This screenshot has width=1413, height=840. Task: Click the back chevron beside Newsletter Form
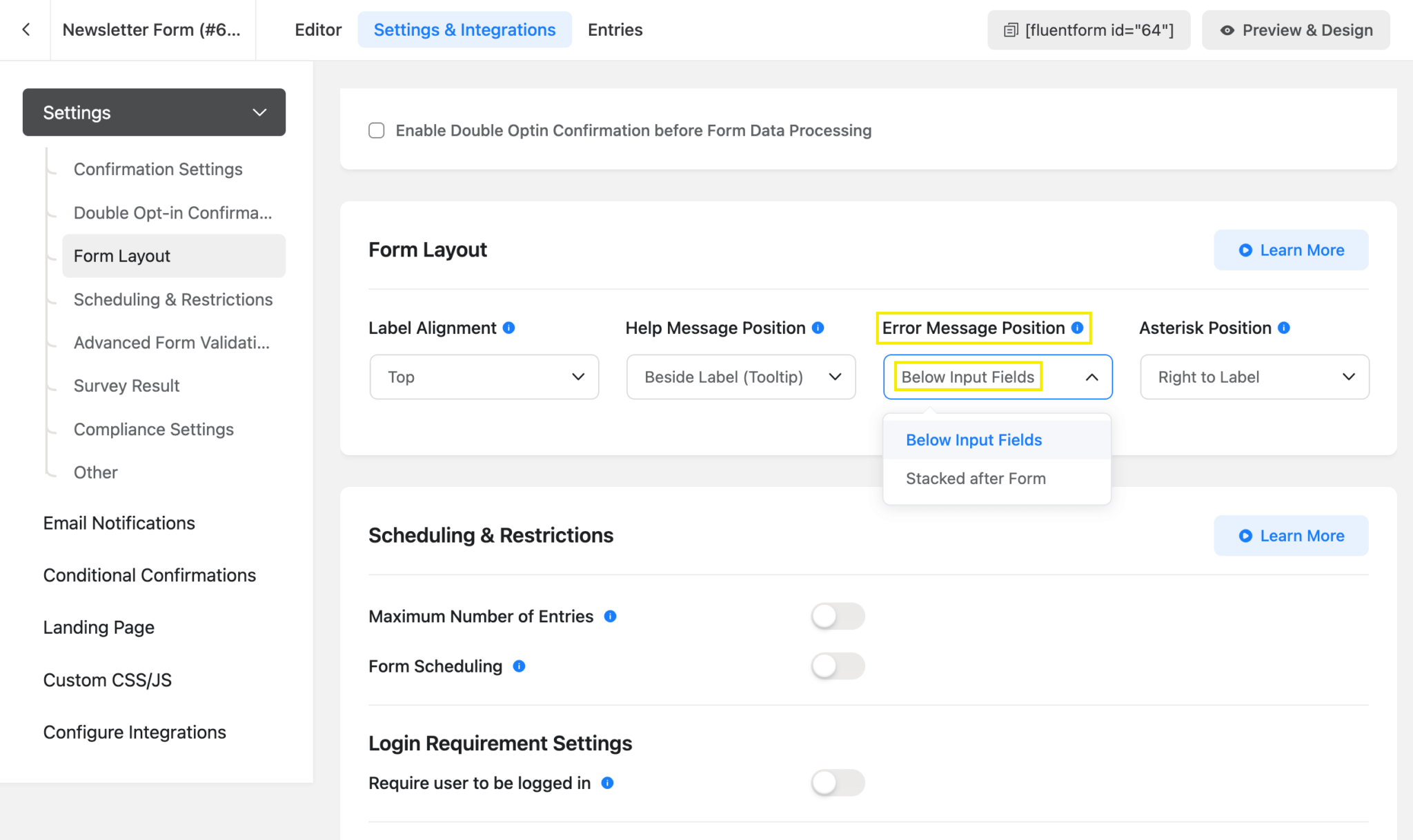[x=26, y=30]
